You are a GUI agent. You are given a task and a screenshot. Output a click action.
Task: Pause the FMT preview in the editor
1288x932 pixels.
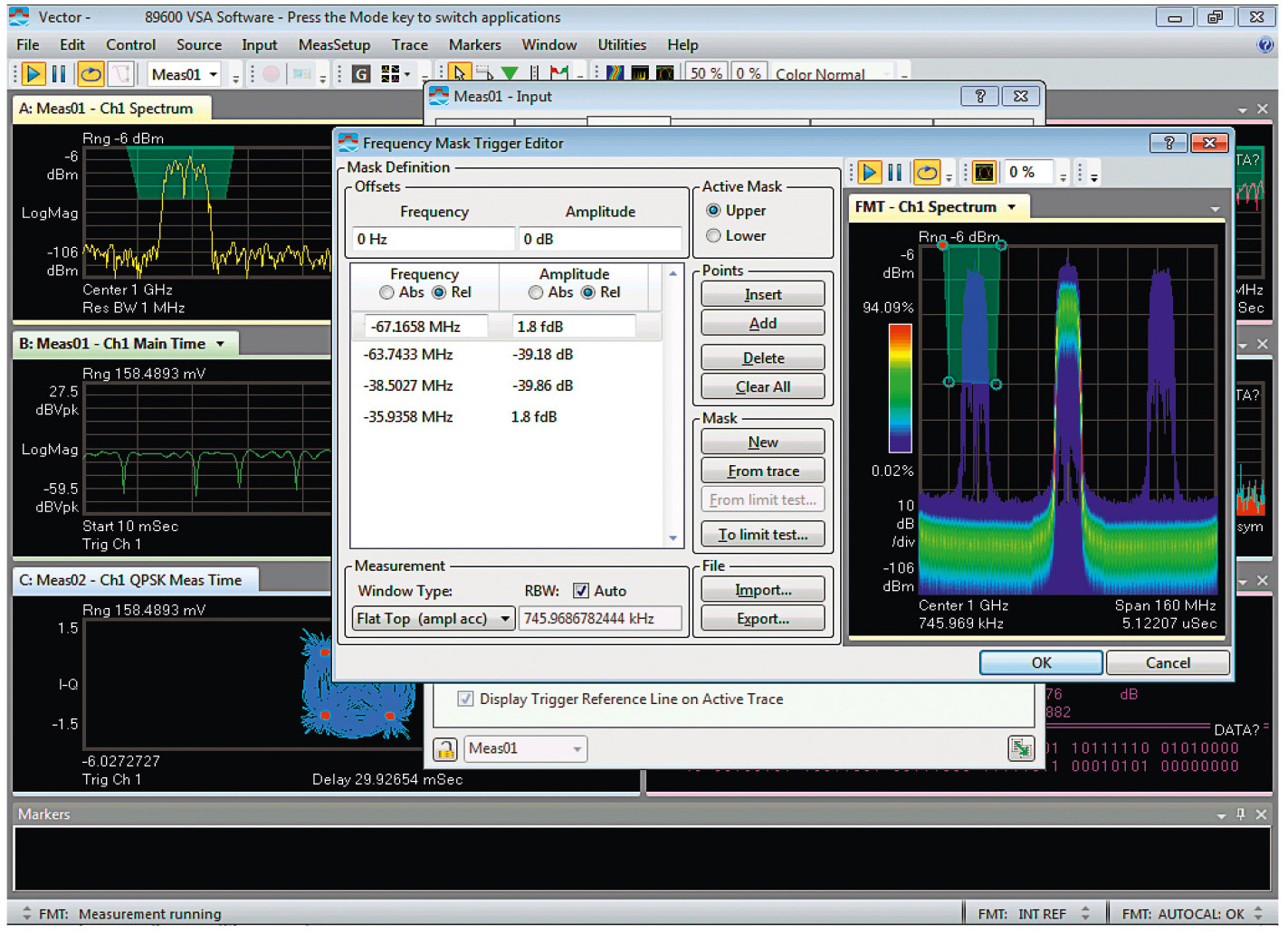895,172
